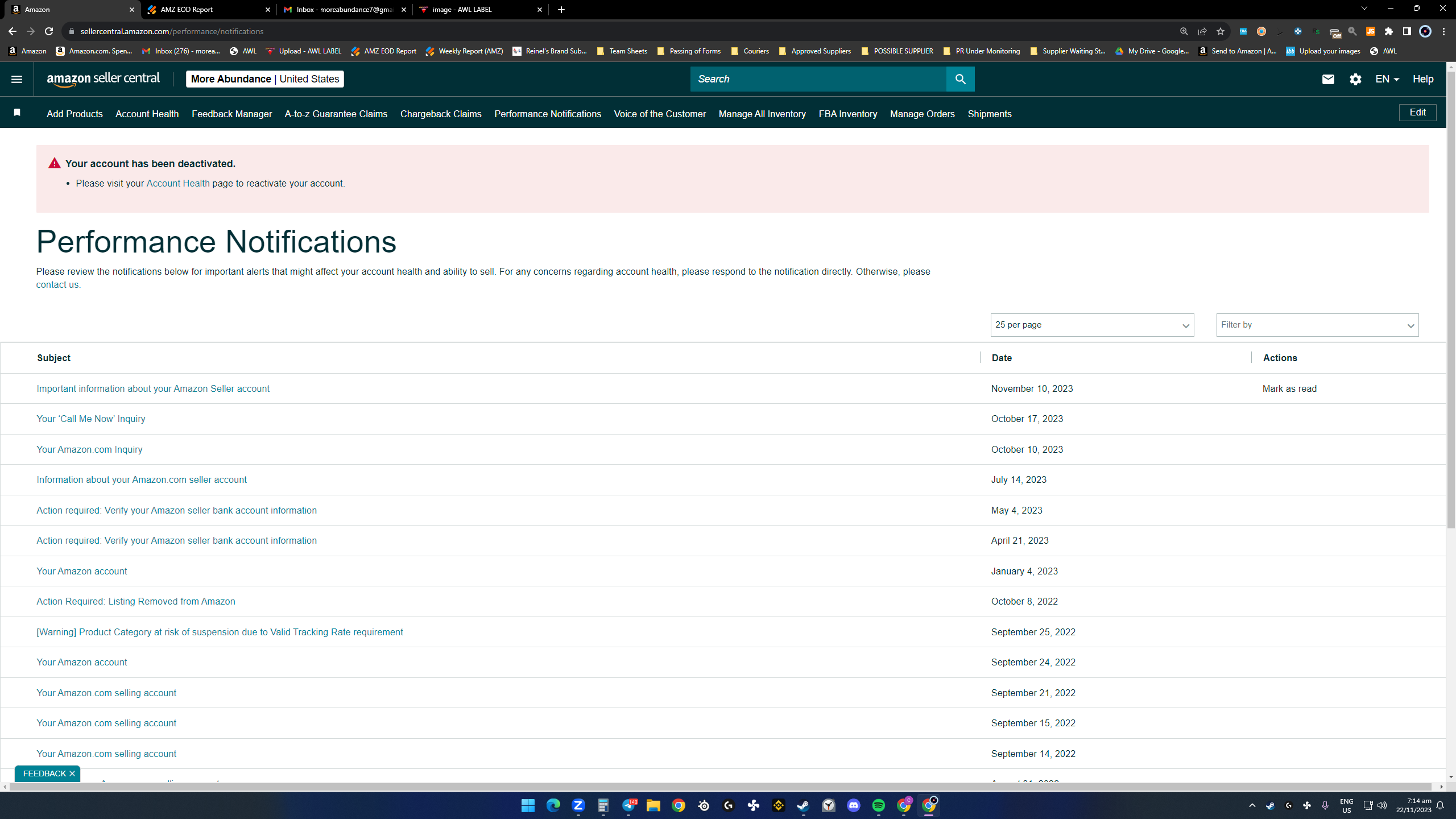This screenshot has width=1456, height=819.
Task: Open the Windows Start menu
Action: (528, 805)
